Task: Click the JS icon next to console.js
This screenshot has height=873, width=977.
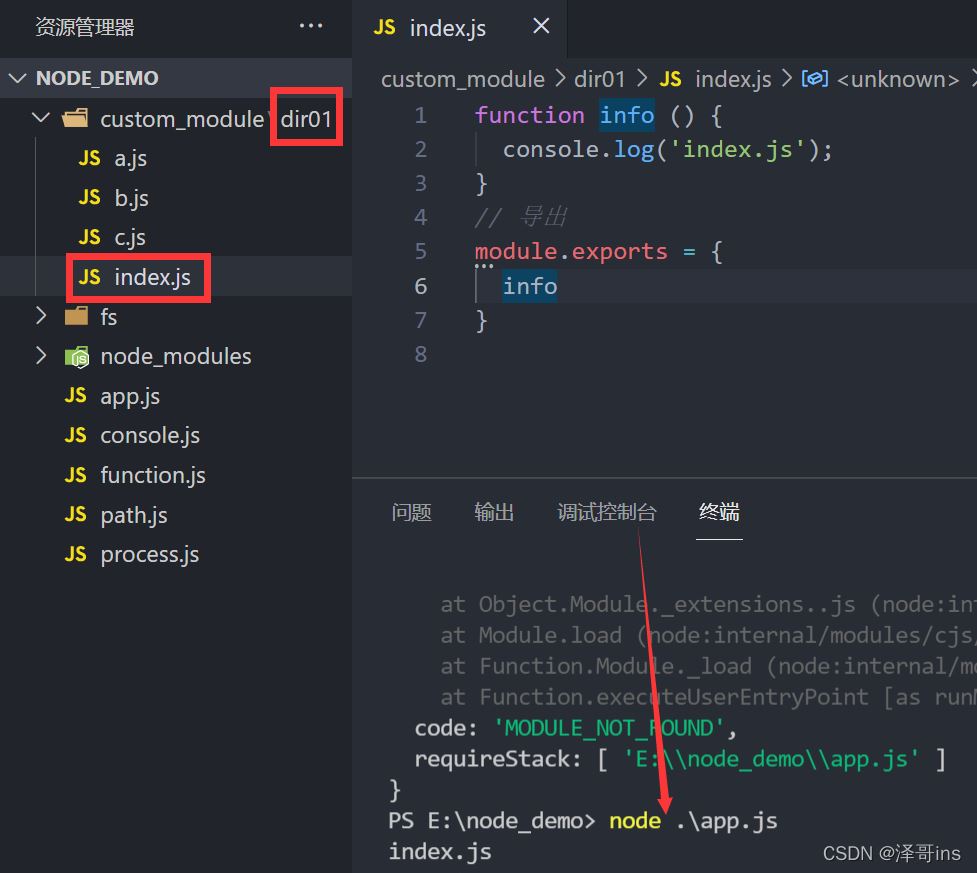Action: point(75,435)
